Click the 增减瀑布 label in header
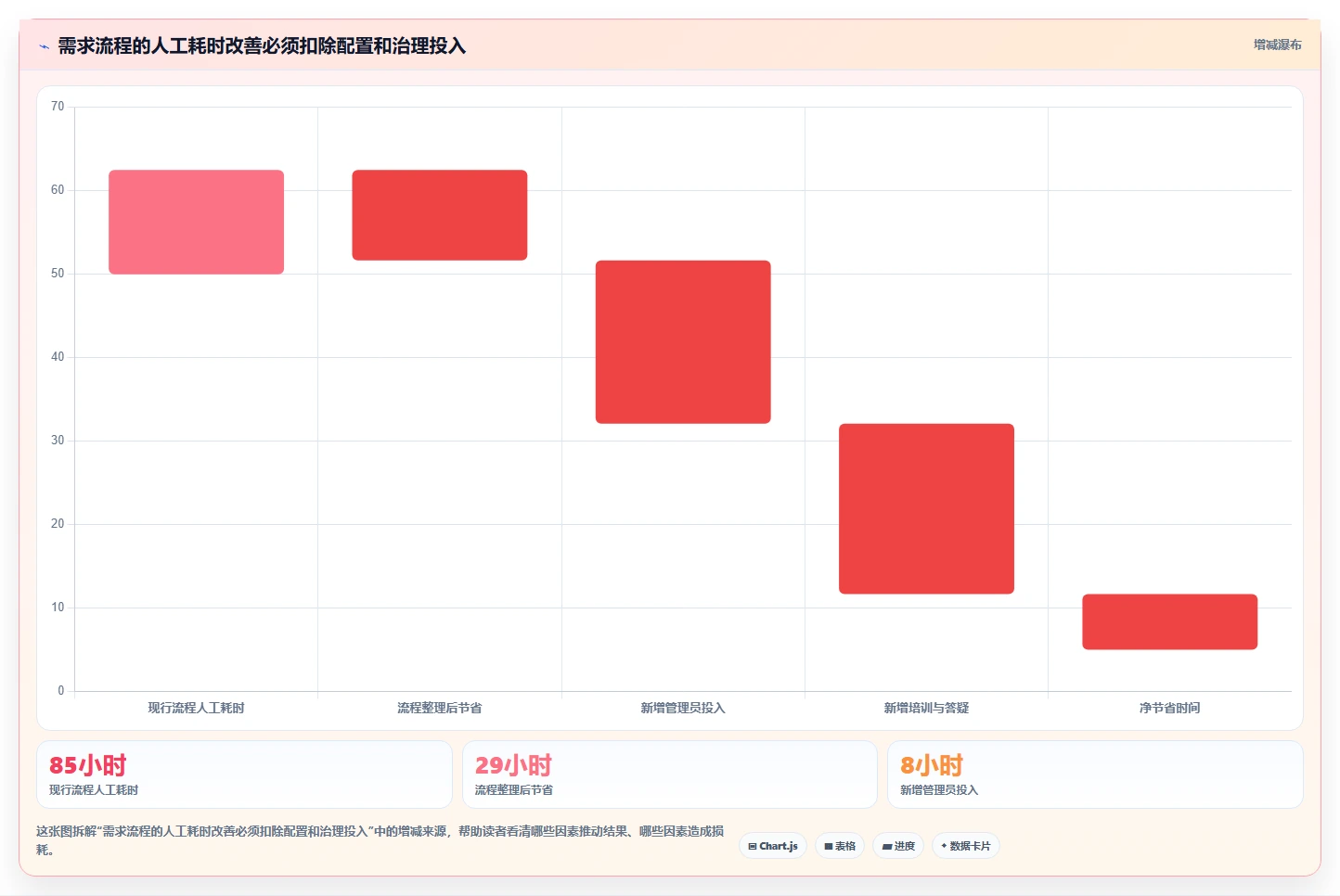Viewport: 1340px width, 896px height. click(1277, 45)
